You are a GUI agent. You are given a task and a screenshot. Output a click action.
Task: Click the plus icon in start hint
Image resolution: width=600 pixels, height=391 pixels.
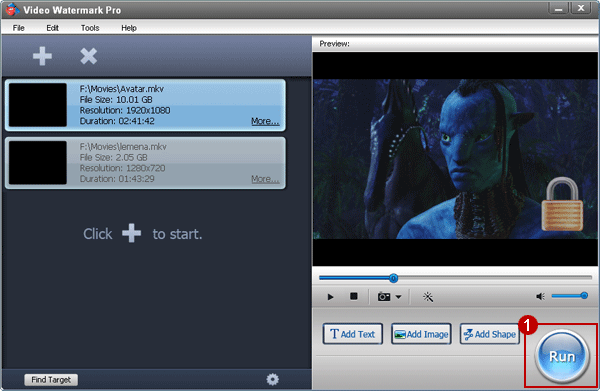tap(131, 233)
